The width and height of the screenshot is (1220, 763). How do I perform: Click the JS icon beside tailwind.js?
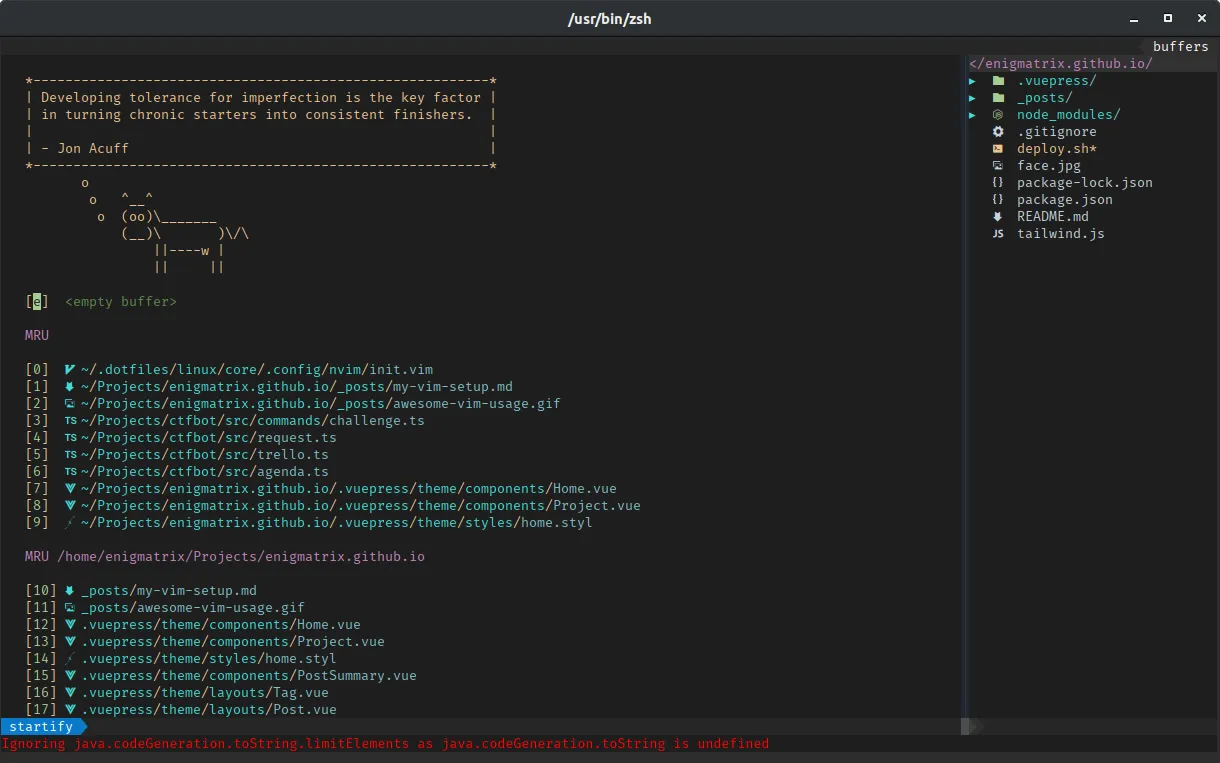point(998,233)
